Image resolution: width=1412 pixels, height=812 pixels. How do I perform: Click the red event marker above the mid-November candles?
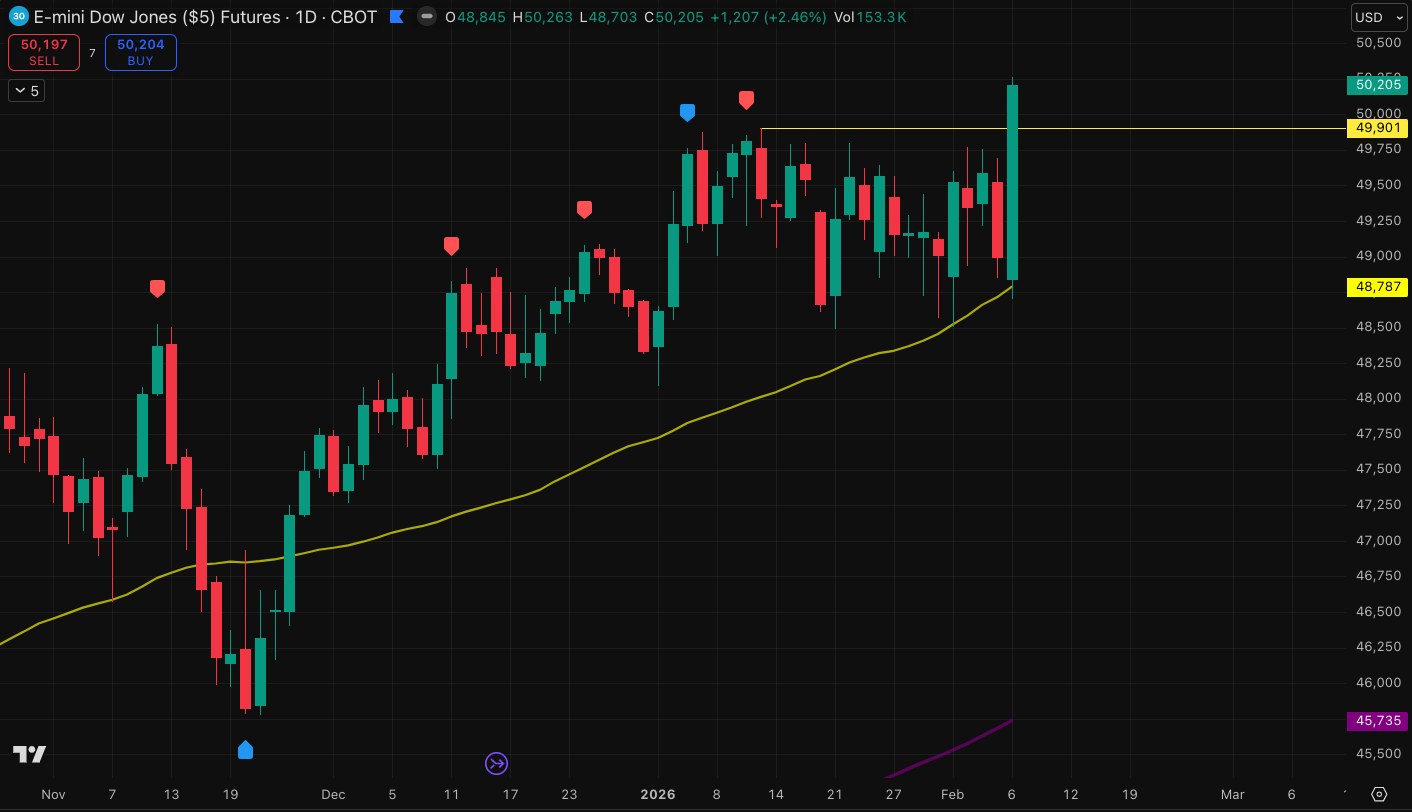point(157,288)
